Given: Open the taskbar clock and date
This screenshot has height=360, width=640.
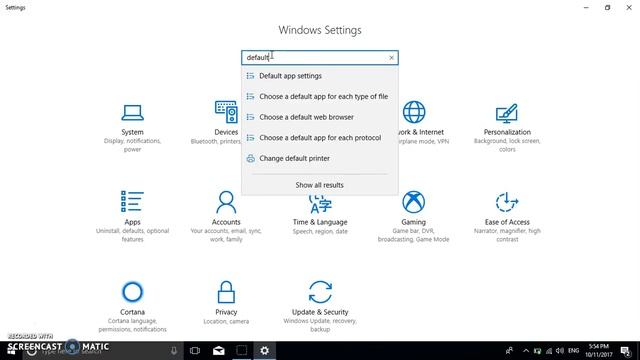Looking at the screenshot, I should coord(598,351).
